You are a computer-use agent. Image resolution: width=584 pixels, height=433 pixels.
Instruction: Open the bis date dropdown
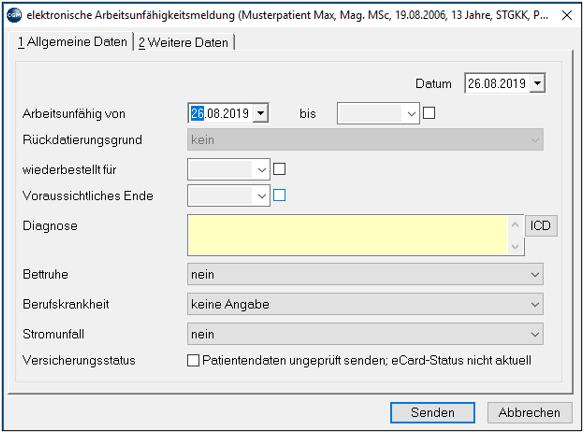coord(411,114)
